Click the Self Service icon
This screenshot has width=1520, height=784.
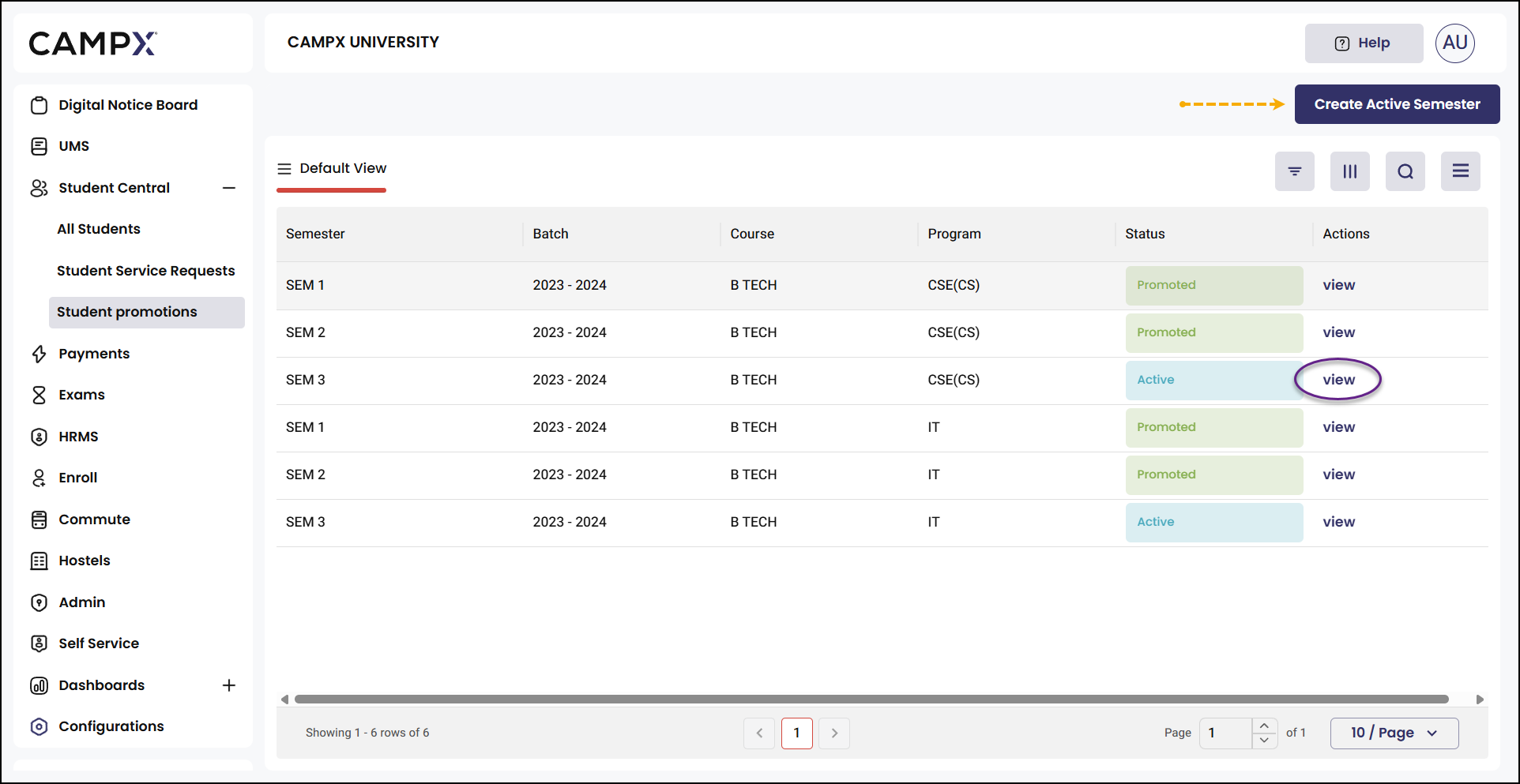click(39, 643)
